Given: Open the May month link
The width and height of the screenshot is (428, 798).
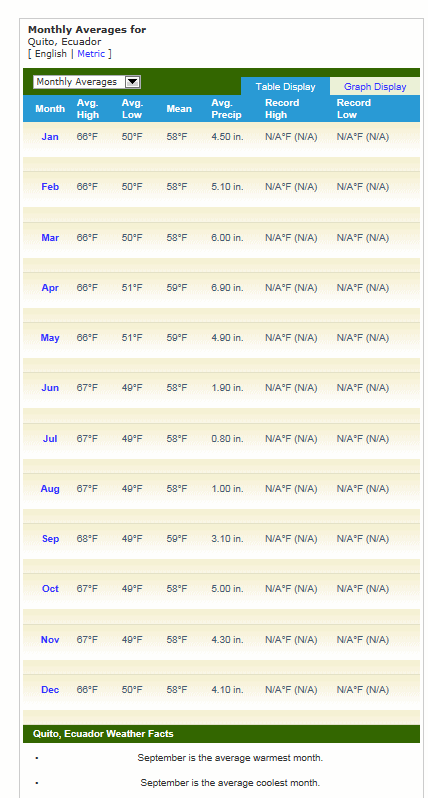Looking at the screenshot, I should (50, 338).
